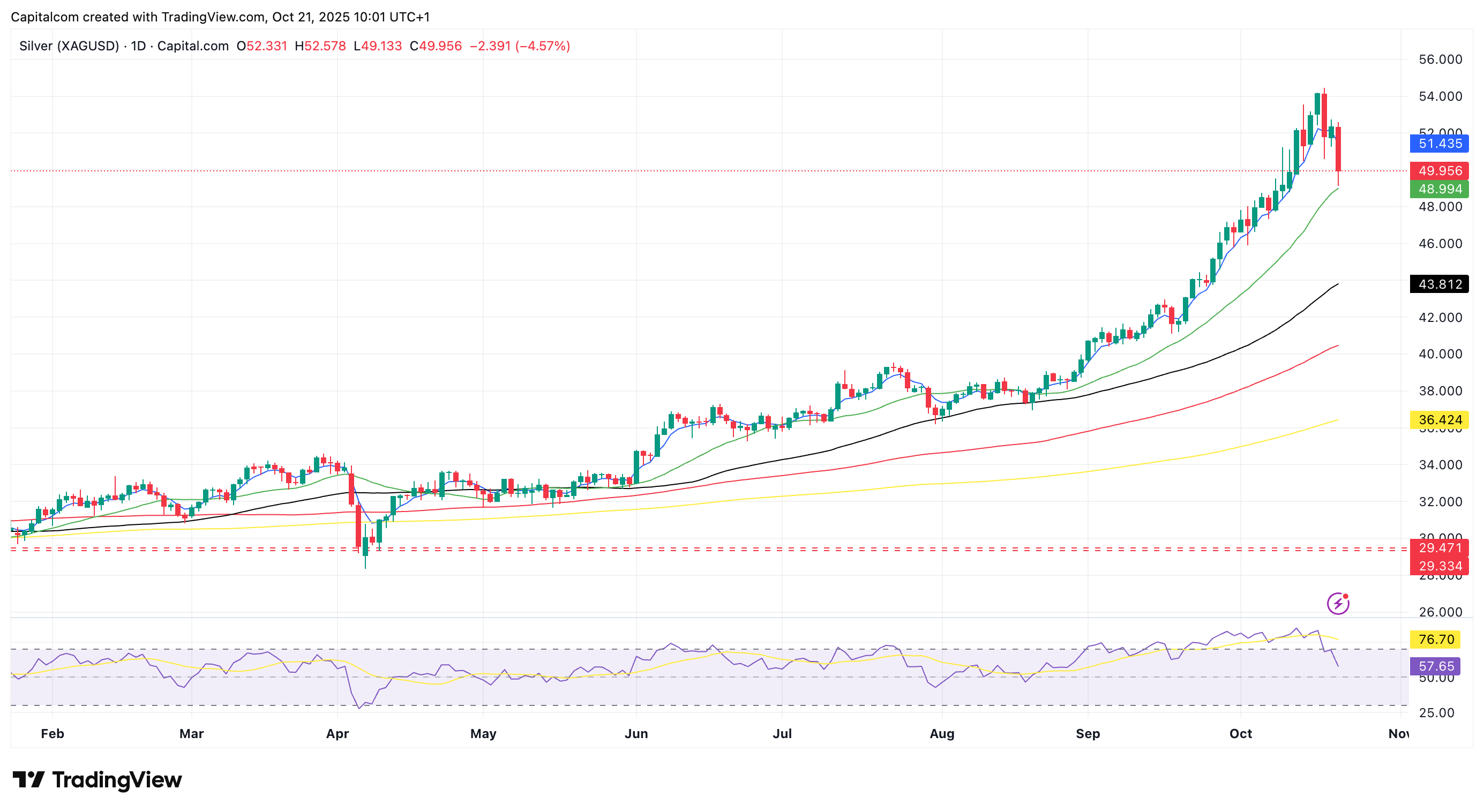Click the 56.000 price axis label
The width and height of the screenshot is (1484, 812).
click(x=1440, y=59)
